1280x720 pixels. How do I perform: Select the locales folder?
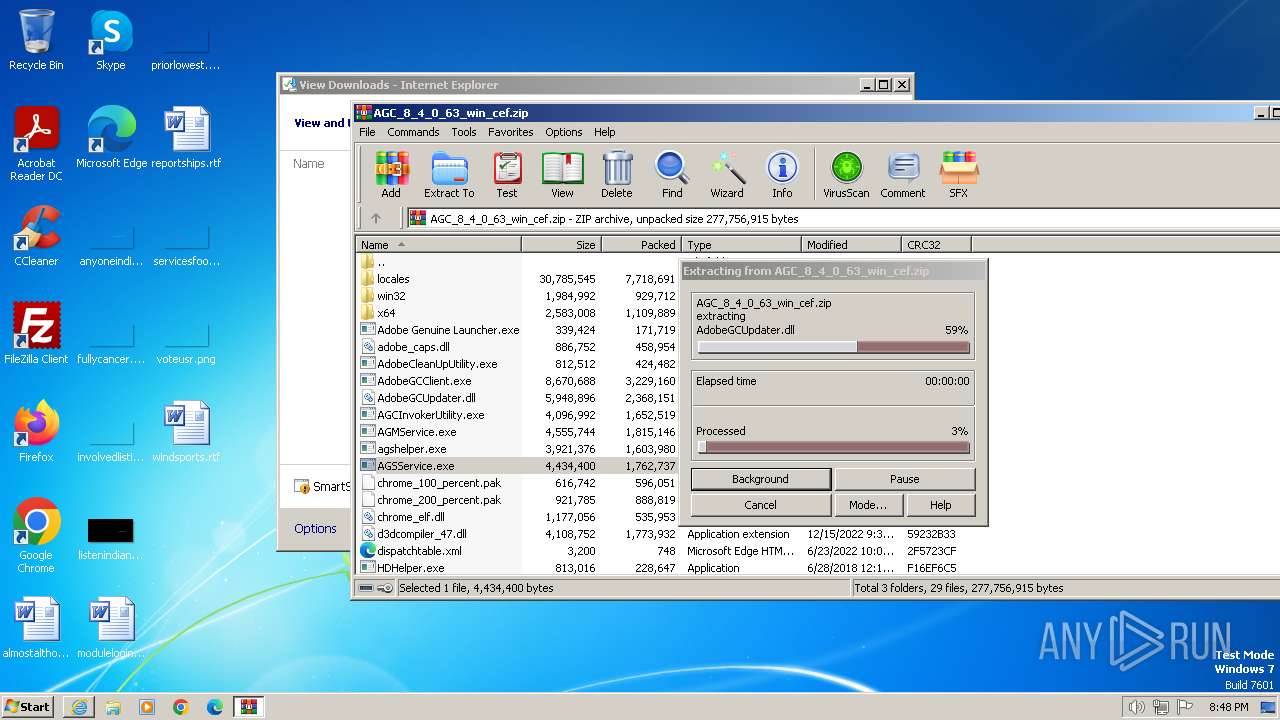[x=393, y=279]
